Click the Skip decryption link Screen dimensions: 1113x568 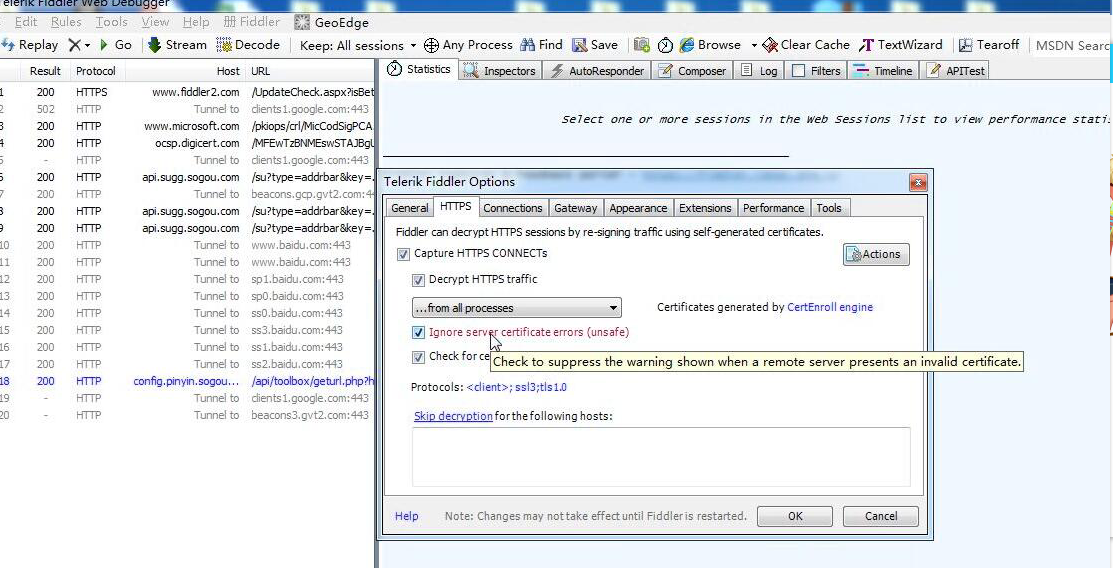(x=453, y=416)
